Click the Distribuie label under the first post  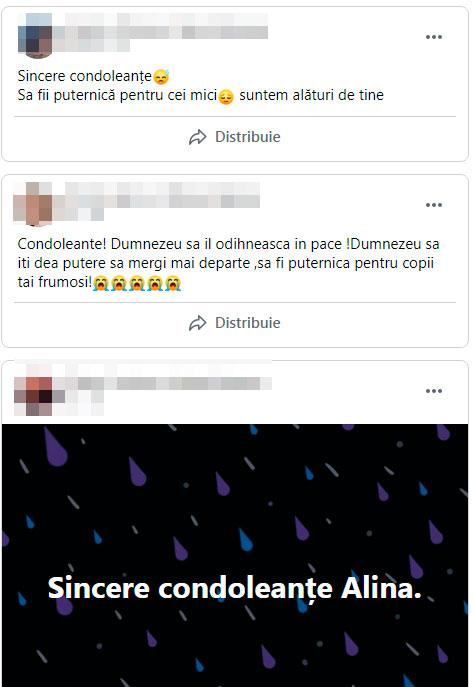(248, 137)
